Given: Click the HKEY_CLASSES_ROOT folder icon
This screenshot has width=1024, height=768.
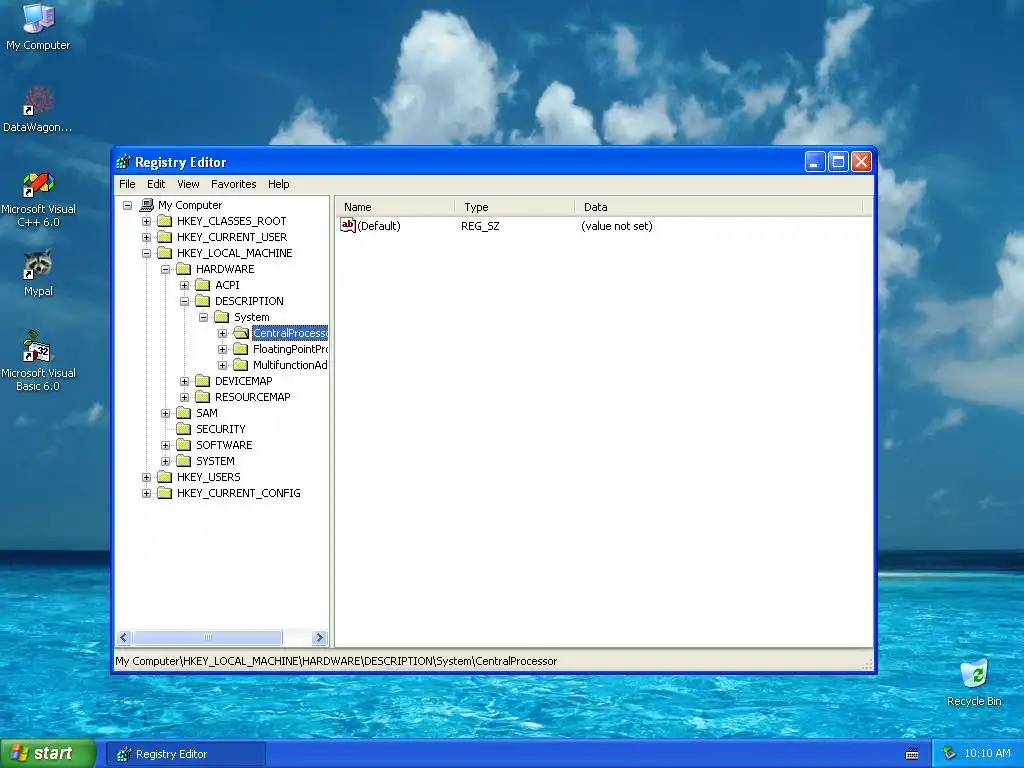Looking at the screenshot, I should click(x=165, y=221).
